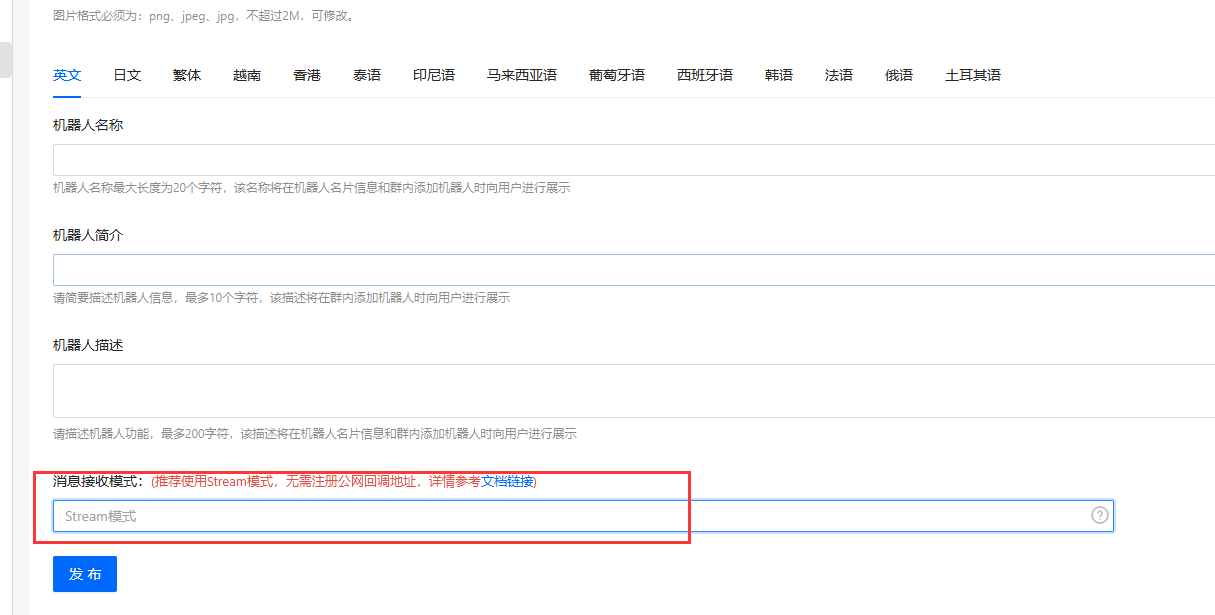
Task: Focus the 机器人简介 text field
Action: (x=630, y=270)
